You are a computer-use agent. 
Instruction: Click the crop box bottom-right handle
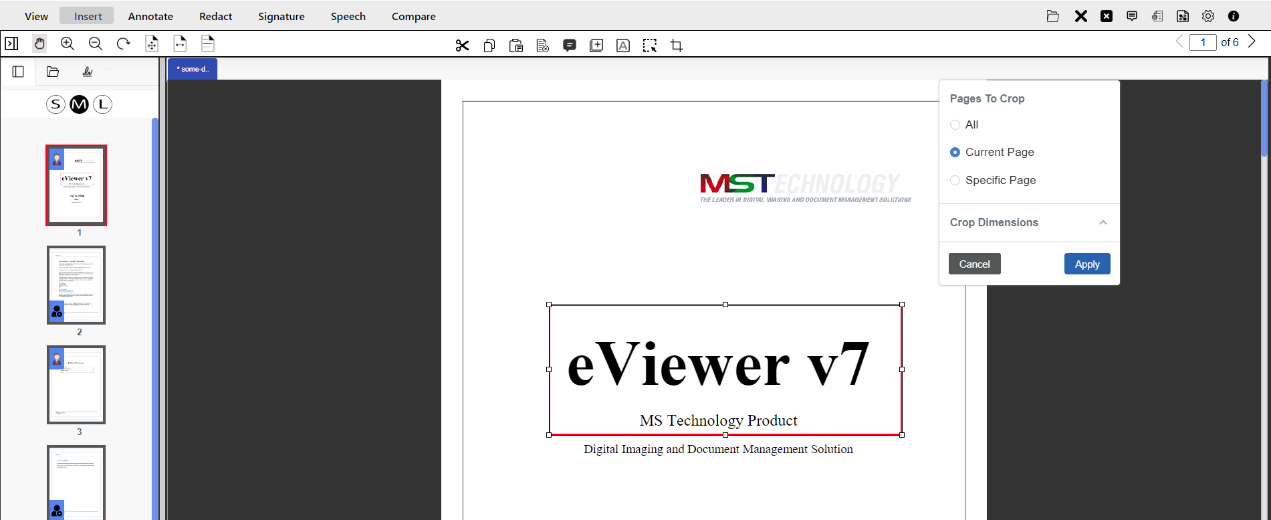902,435
